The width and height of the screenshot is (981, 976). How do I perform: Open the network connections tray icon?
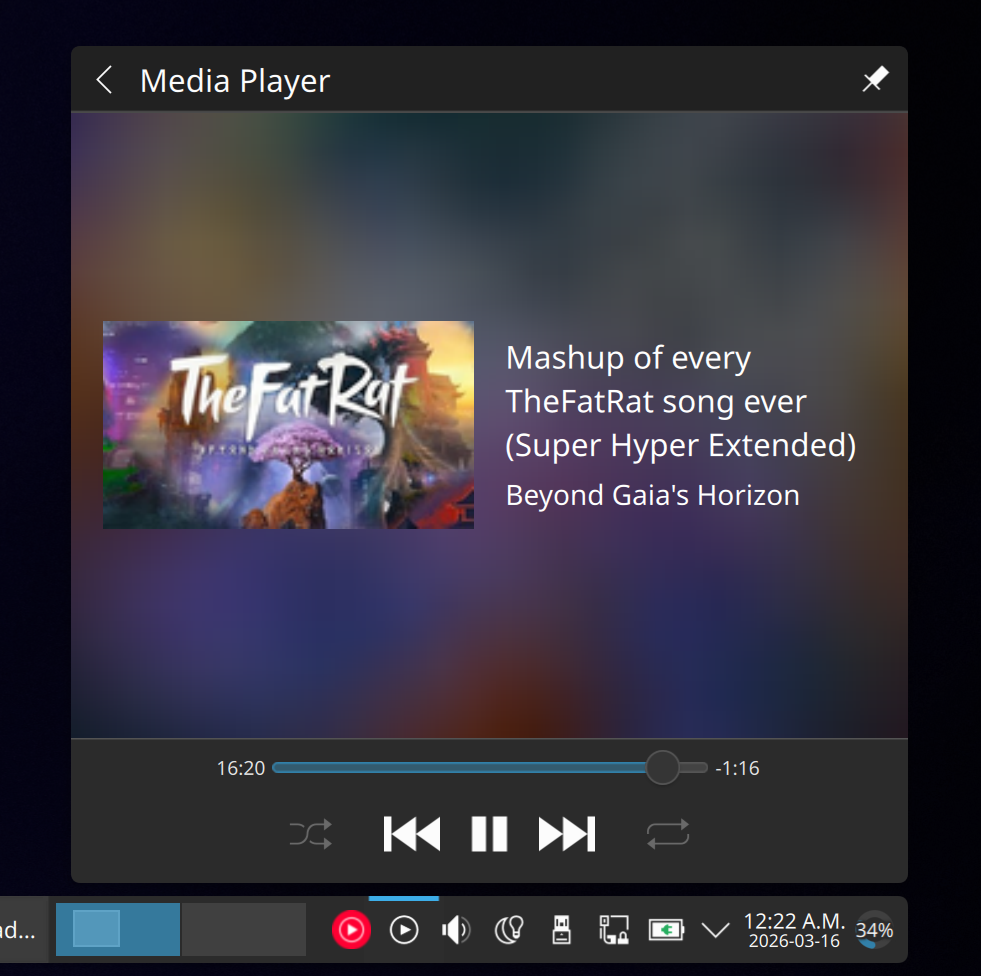point(613,931)
